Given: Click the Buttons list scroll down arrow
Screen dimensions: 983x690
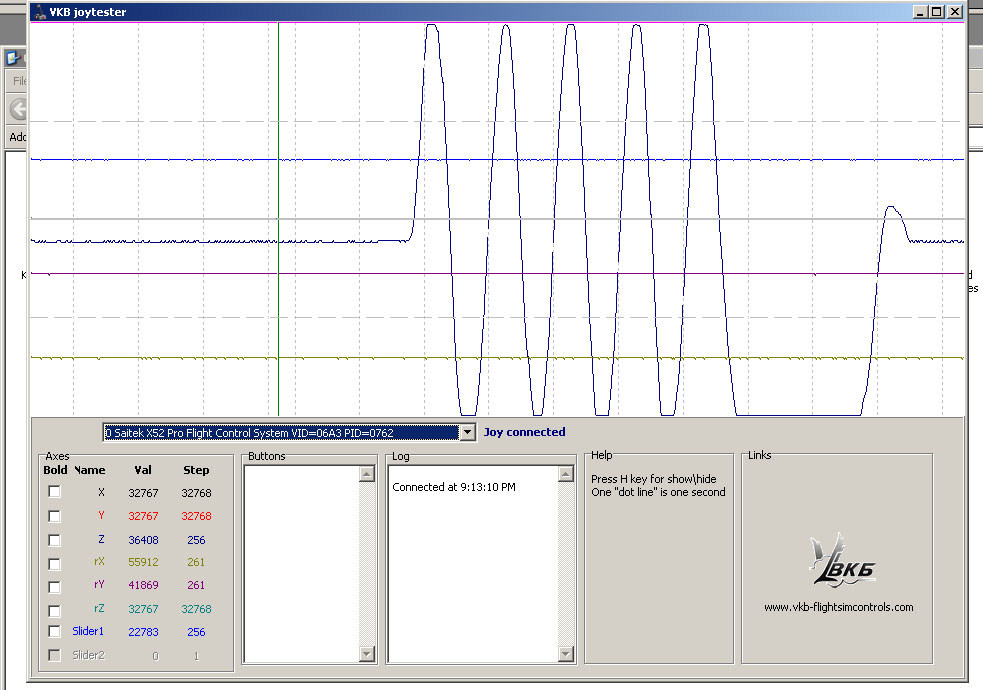Looking at the screenshot, I should (366, 653).
